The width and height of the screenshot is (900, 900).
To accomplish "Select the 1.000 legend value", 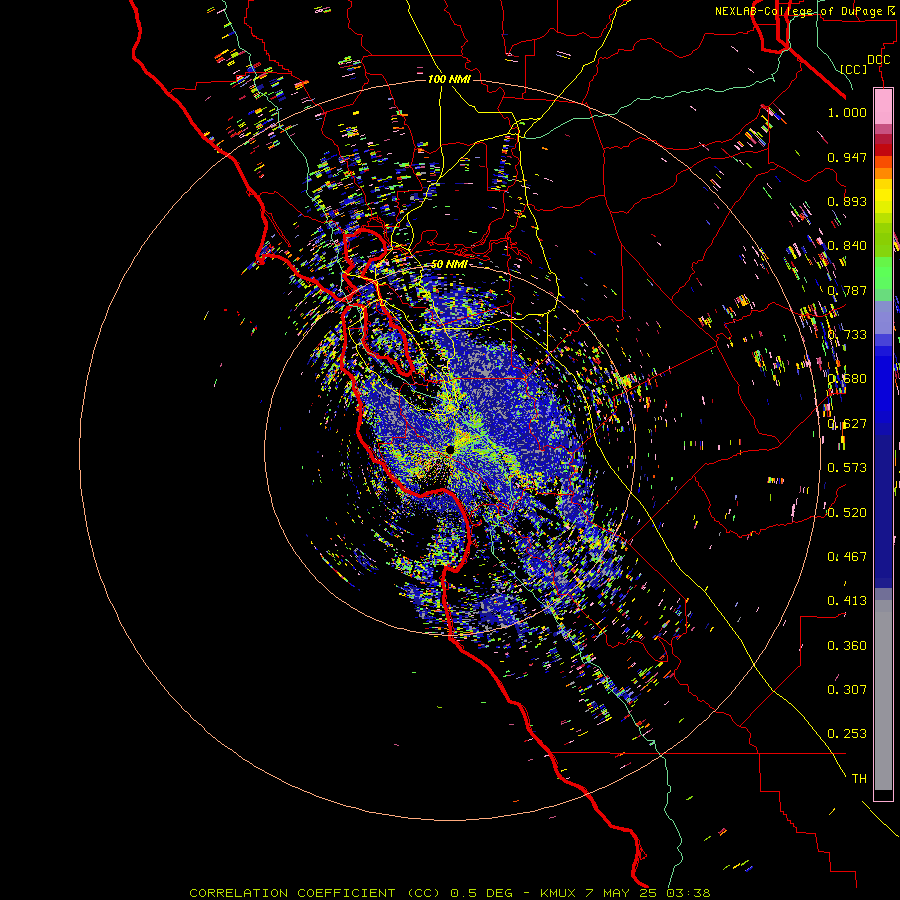I will point(847,112).
